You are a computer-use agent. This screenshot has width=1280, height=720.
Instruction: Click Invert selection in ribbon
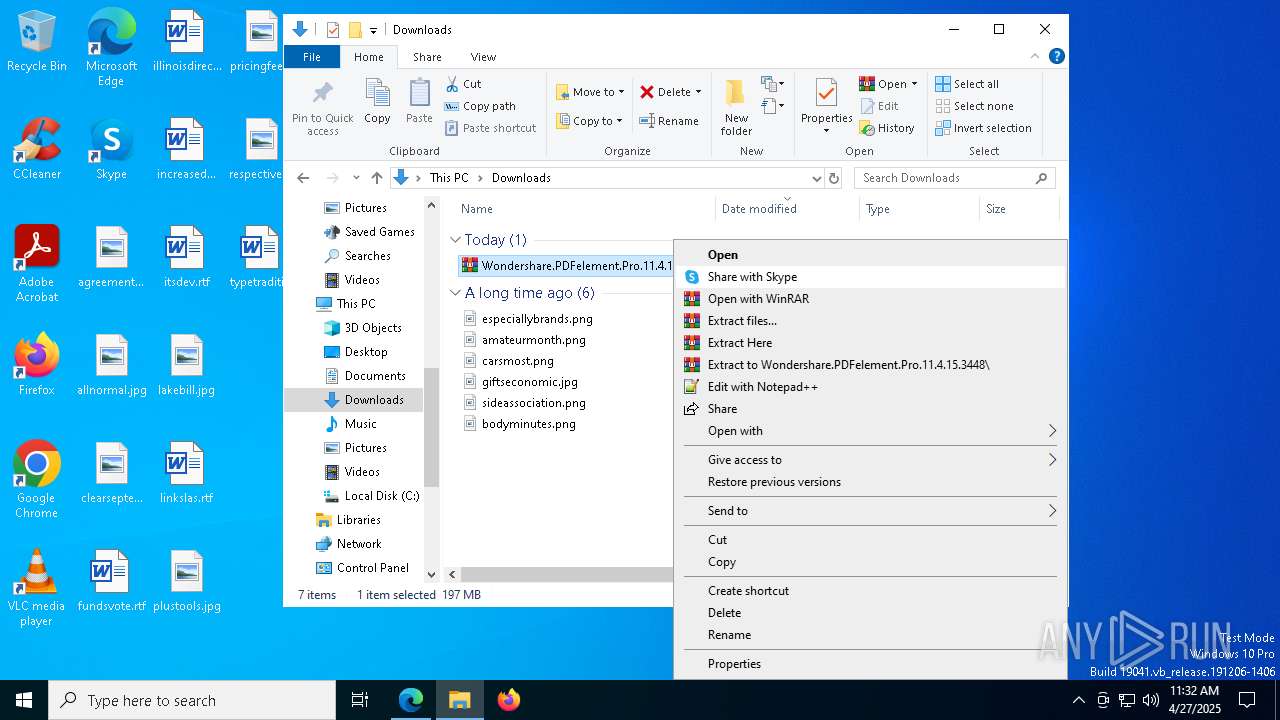click(x=983, y=128)
